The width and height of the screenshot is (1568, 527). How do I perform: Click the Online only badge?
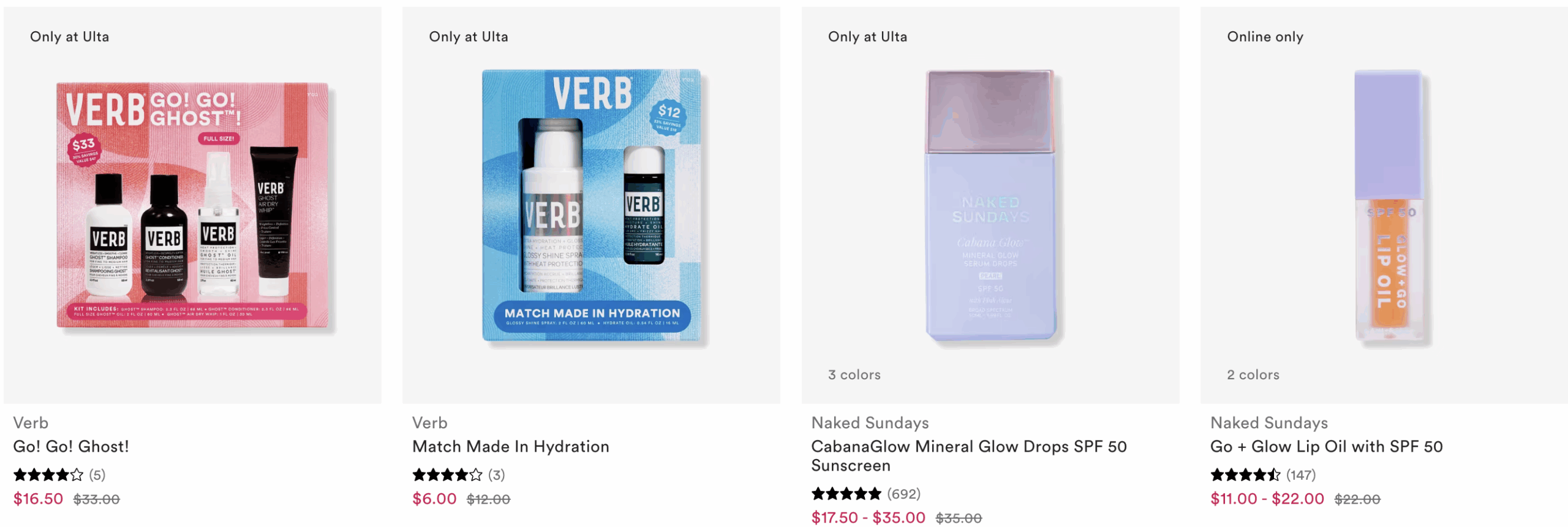1265,37
